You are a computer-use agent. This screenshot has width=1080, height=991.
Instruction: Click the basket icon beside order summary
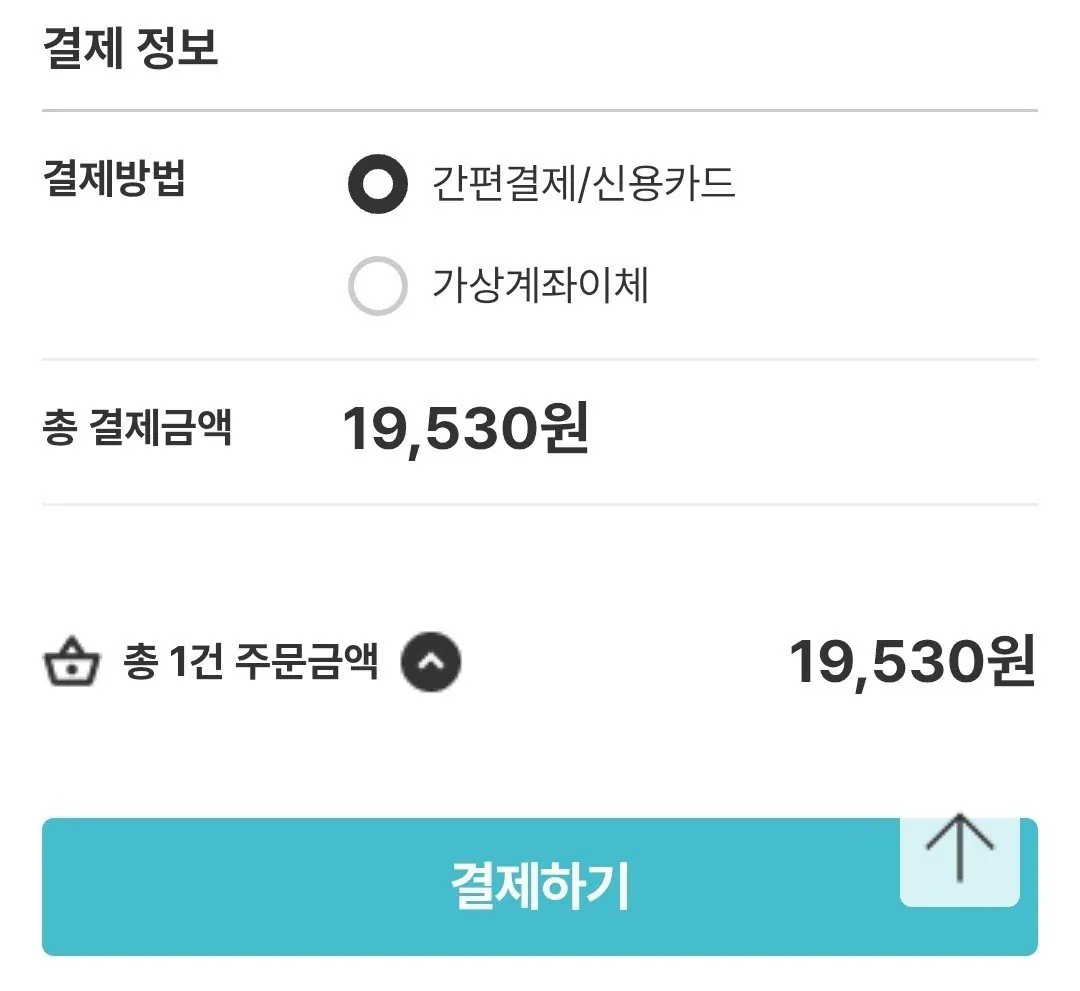73,661
